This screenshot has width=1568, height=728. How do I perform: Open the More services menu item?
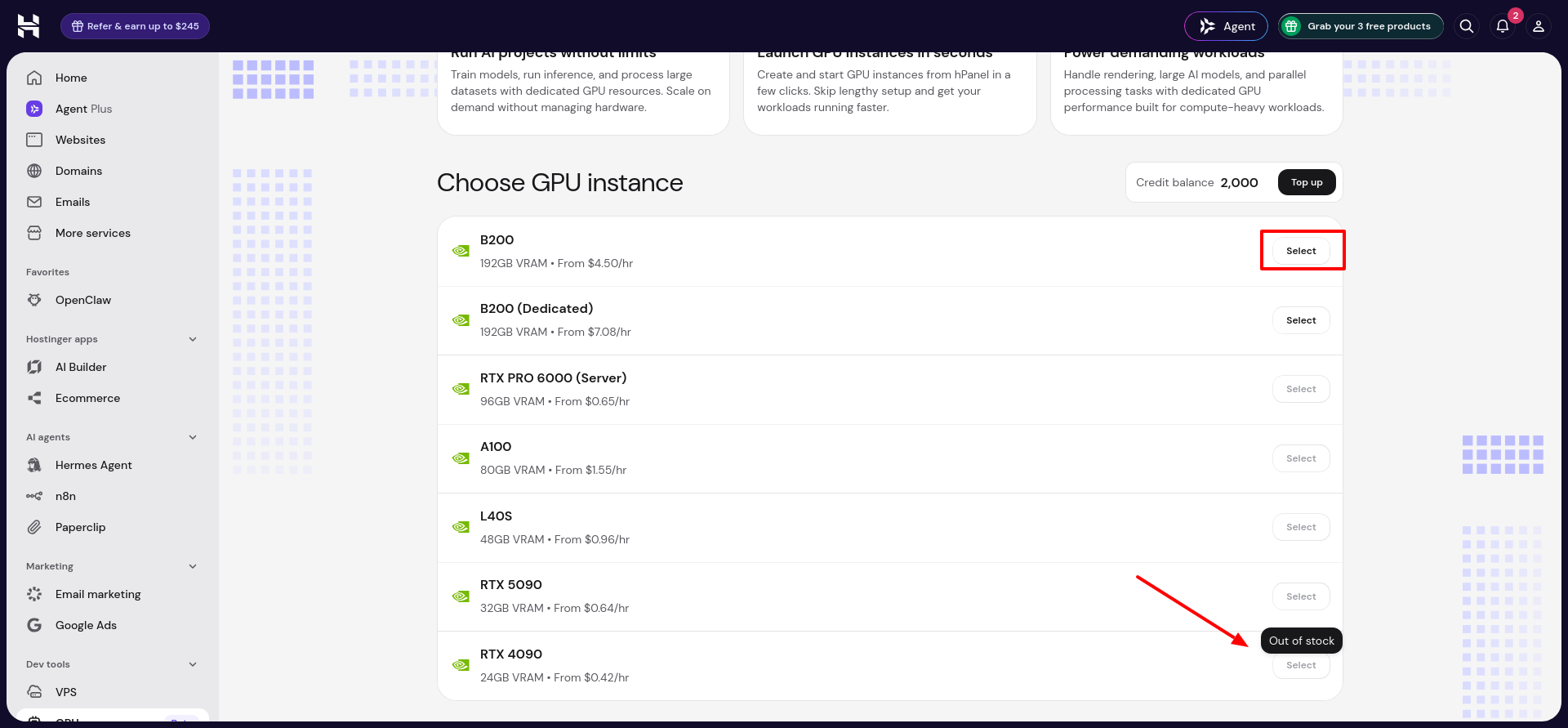(112, 233)
